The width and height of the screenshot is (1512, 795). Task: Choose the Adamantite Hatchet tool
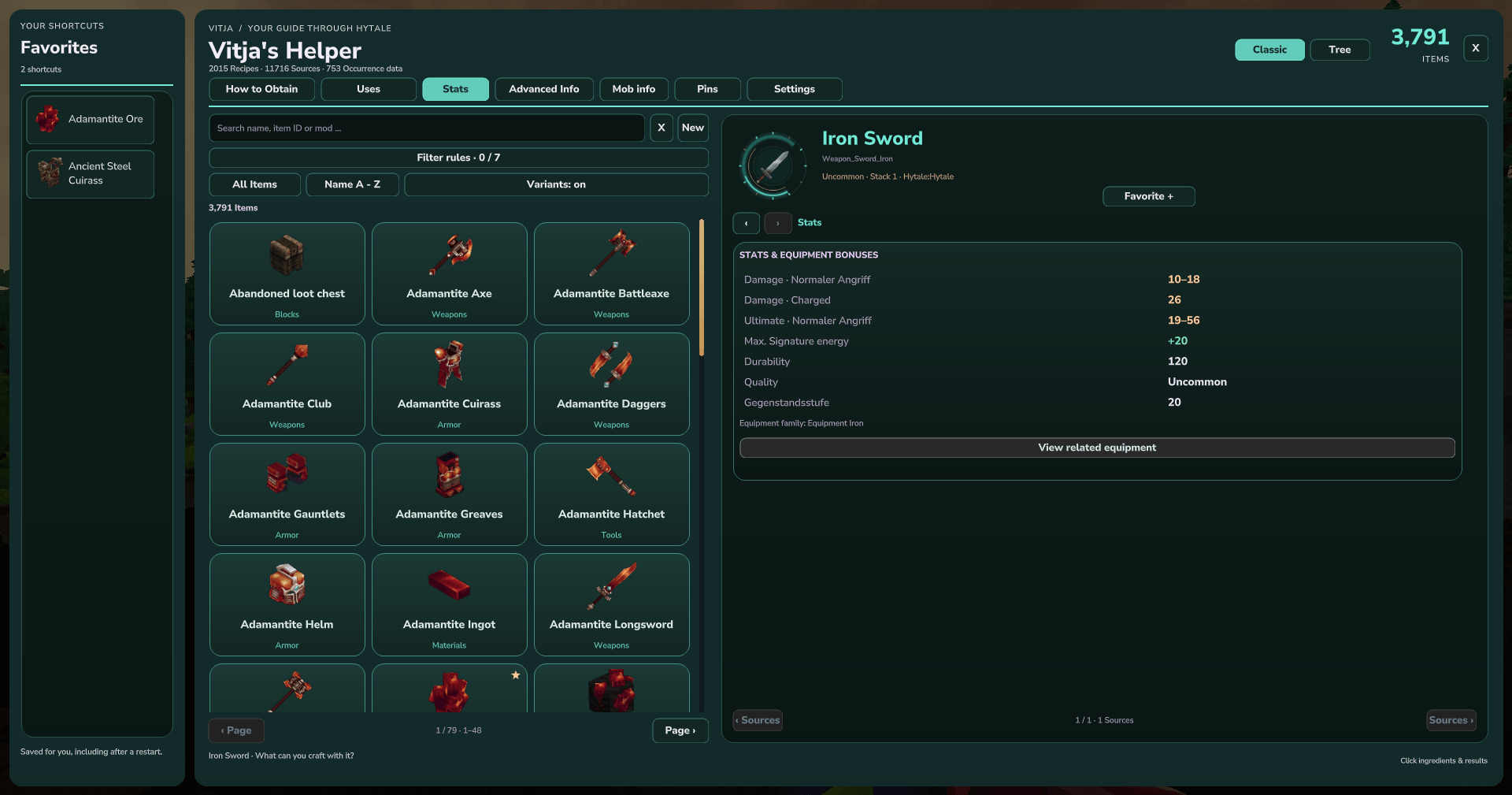point(612,494)
